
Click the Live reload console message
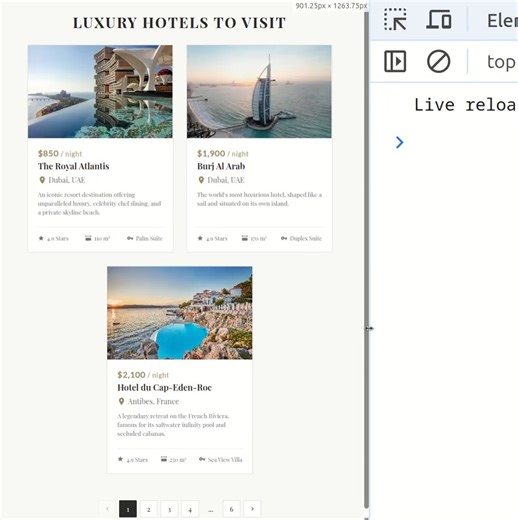[466, 105]
